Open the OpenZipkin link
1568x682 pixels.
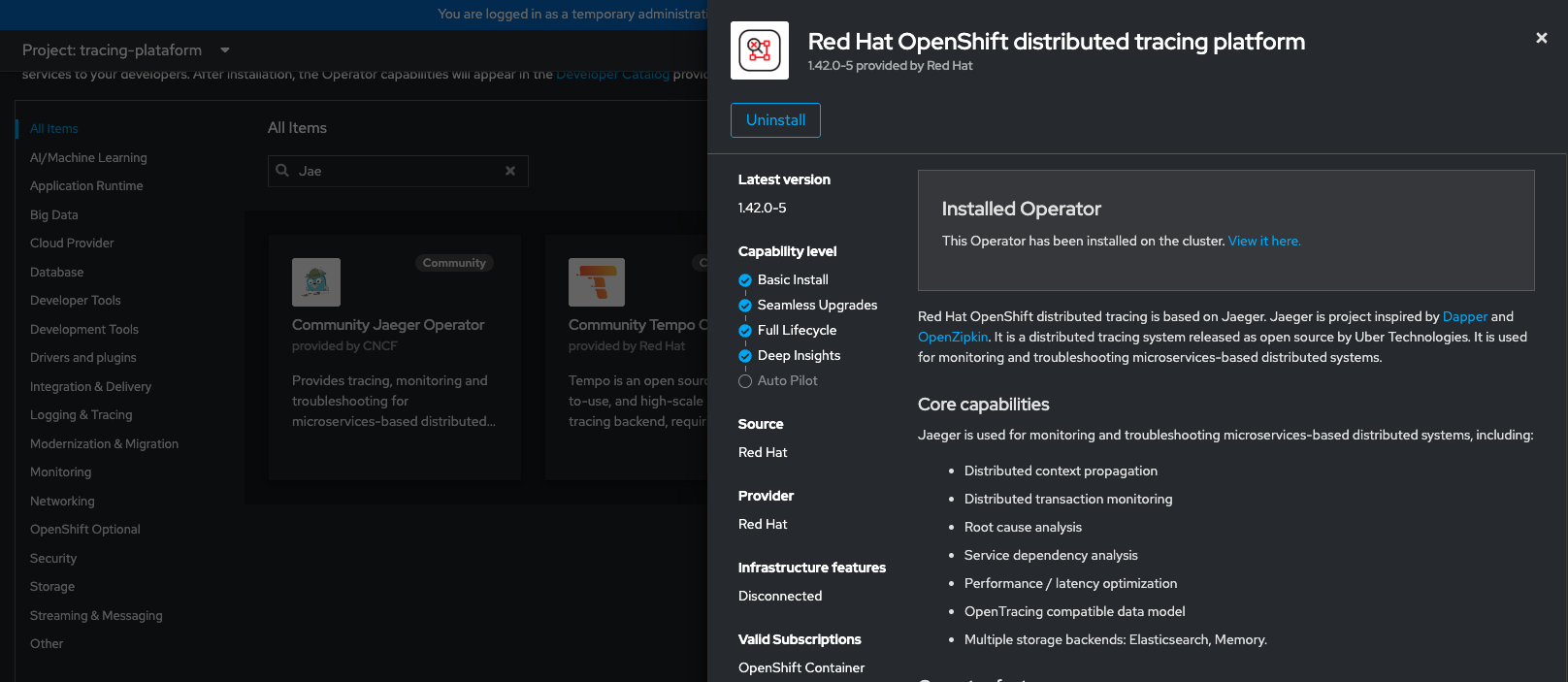click(953, 337)
